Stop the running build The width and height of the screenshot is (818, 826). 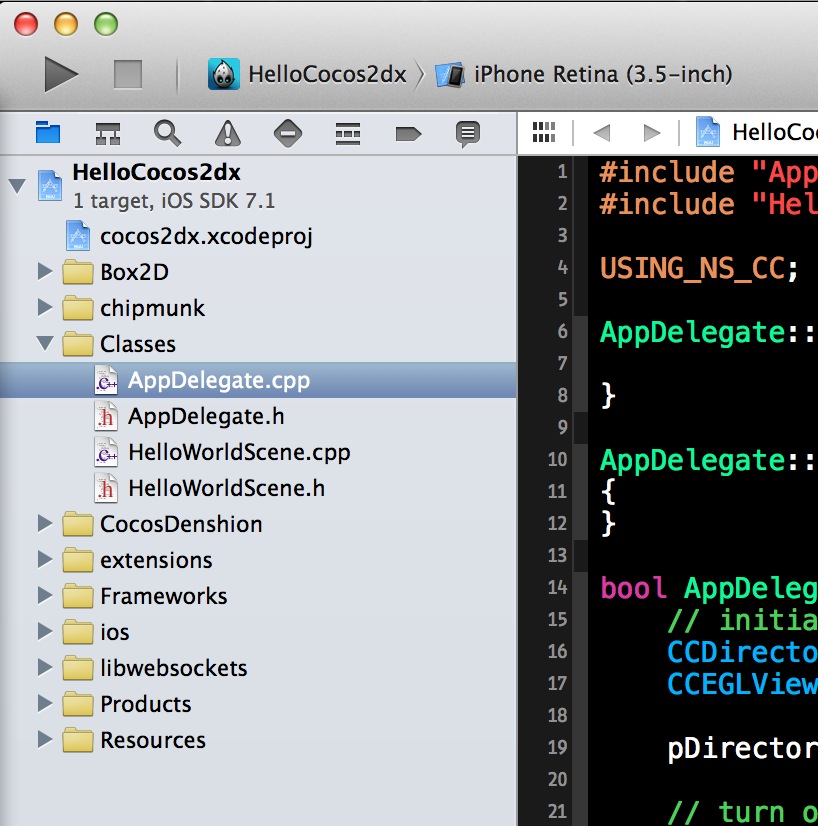coord(128,74)
